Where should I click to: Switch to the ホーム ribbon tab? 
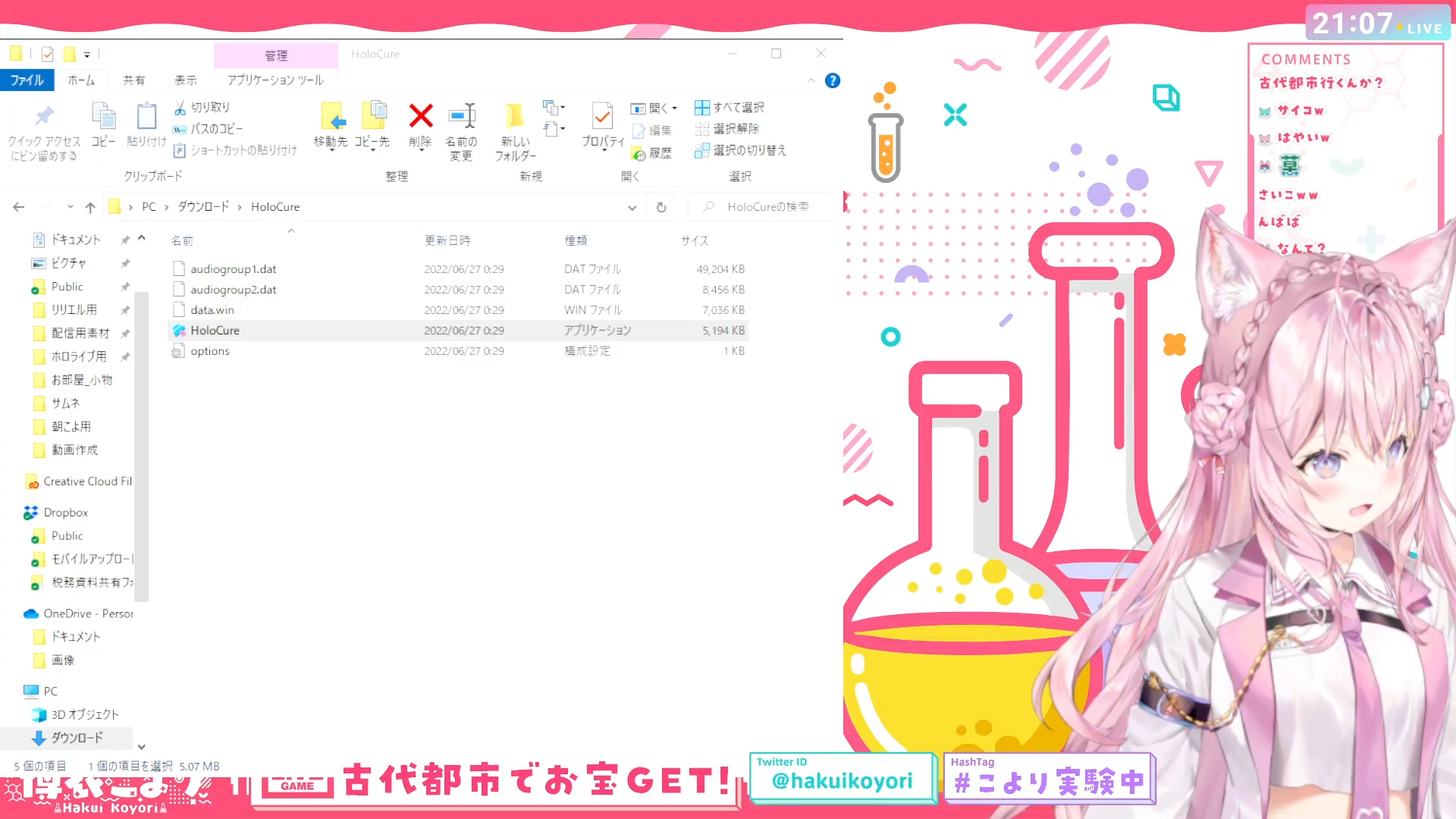click(x=81, y=80)
